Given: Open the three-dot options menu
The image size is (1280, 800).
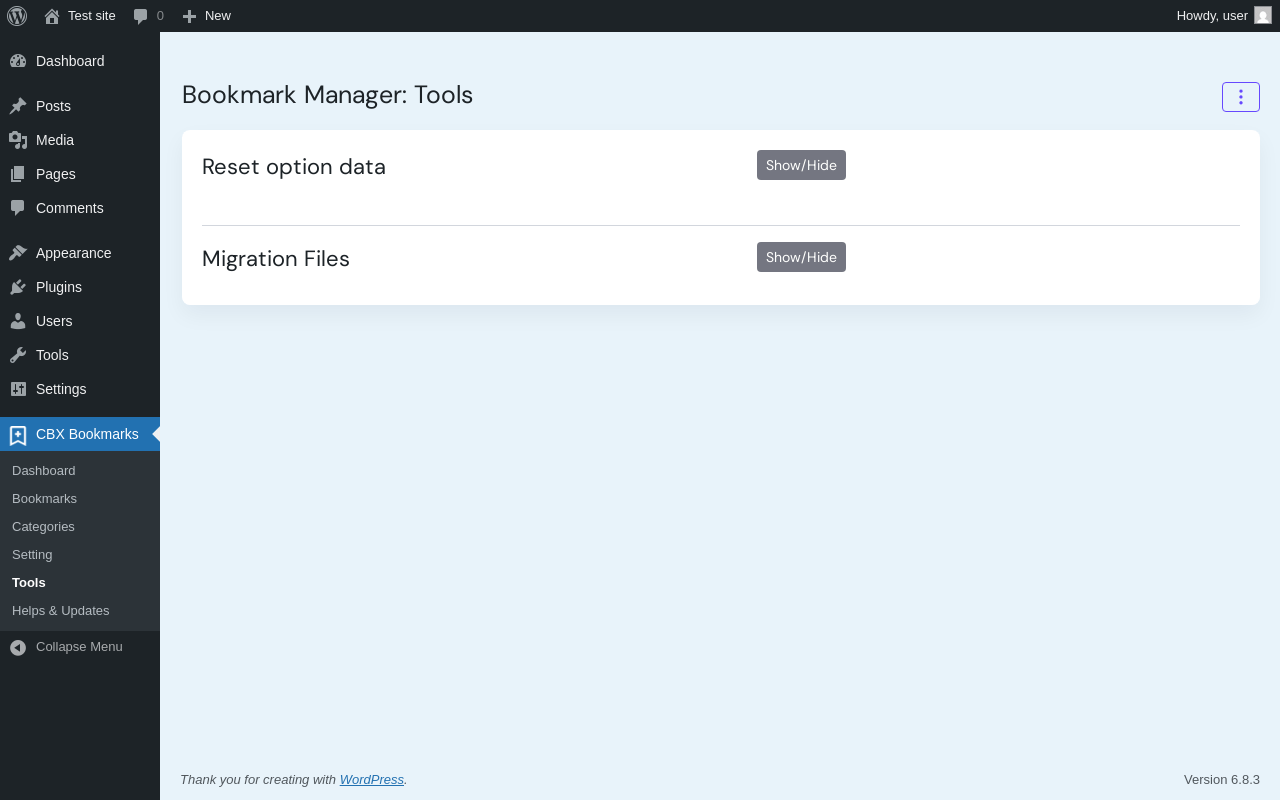Looking at the screenshot, I should coord(1240,97).
